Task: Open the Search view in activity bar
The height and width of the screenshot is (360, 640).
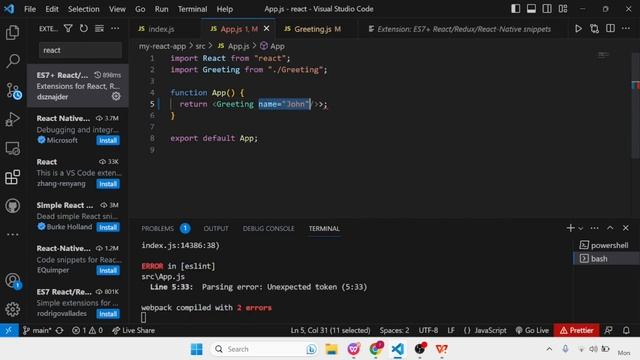Action: click(x=13, y=61)
